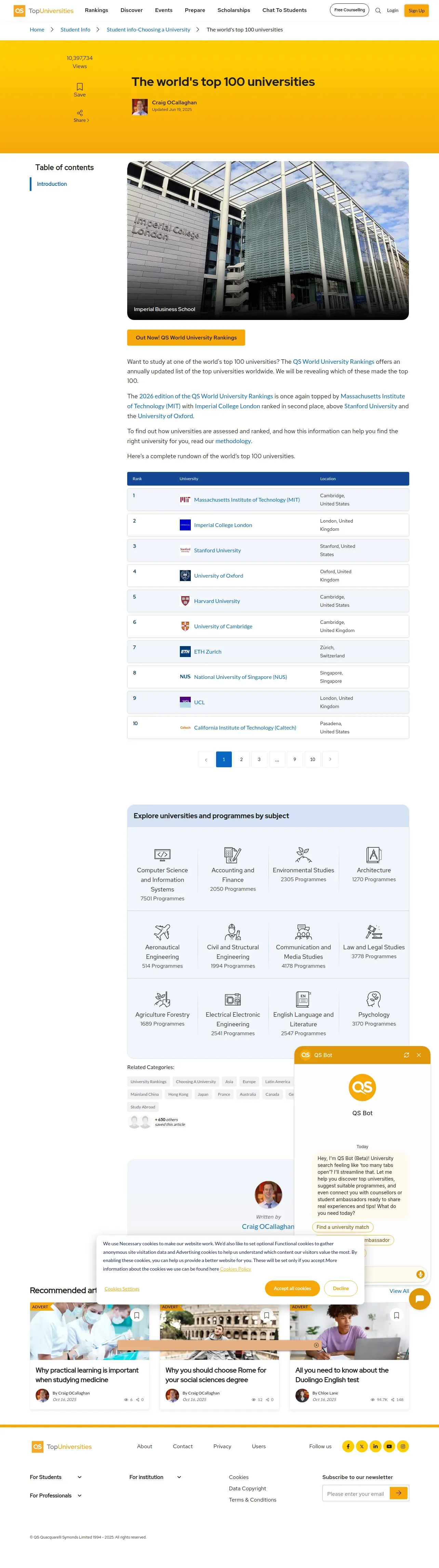This screenshot has height=1568, width=439.
Task: Open the Scholarships menu
Action: click(234, 10)
